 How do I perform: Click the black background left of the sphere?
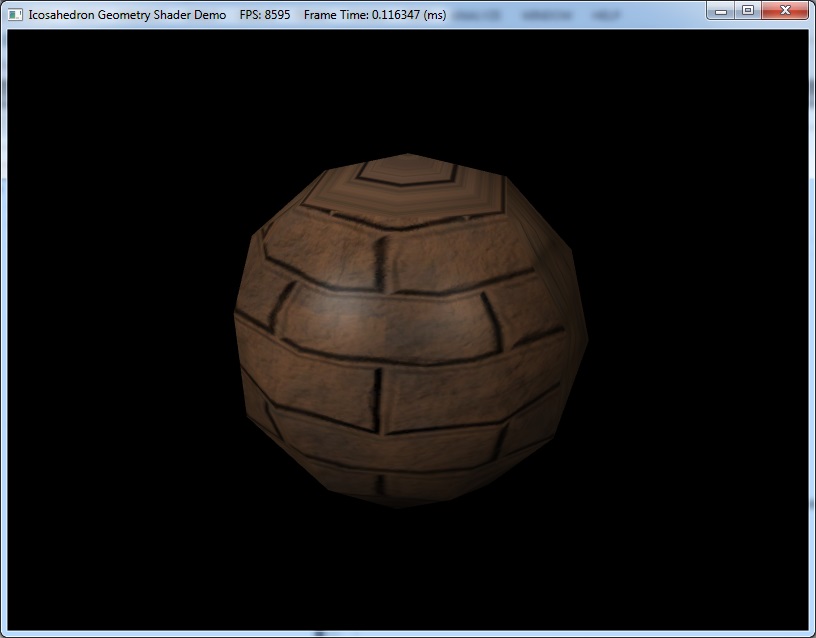click(x=120, y=330)
